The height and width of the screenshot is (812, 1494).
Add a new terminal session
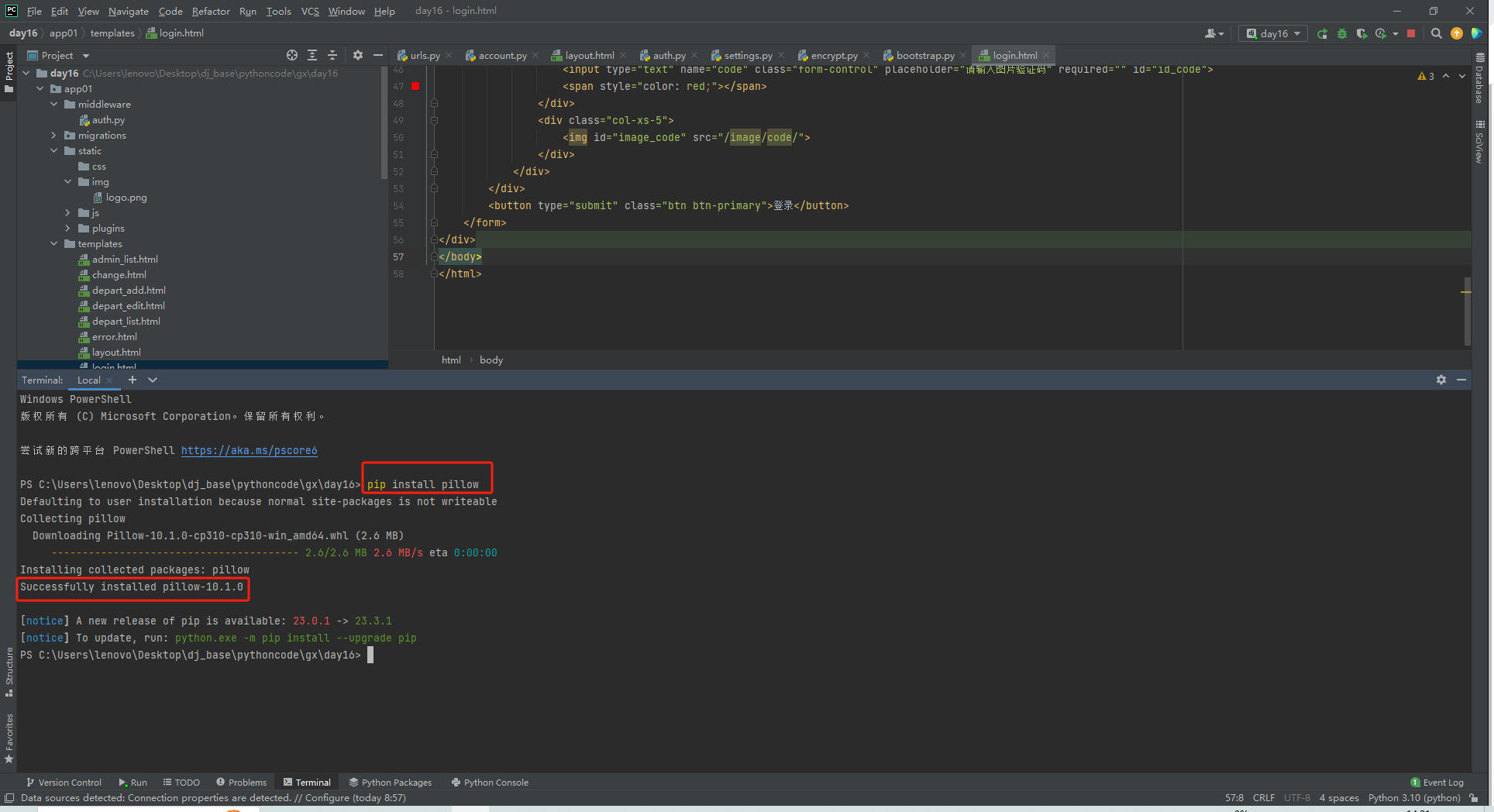pos(133,380)
